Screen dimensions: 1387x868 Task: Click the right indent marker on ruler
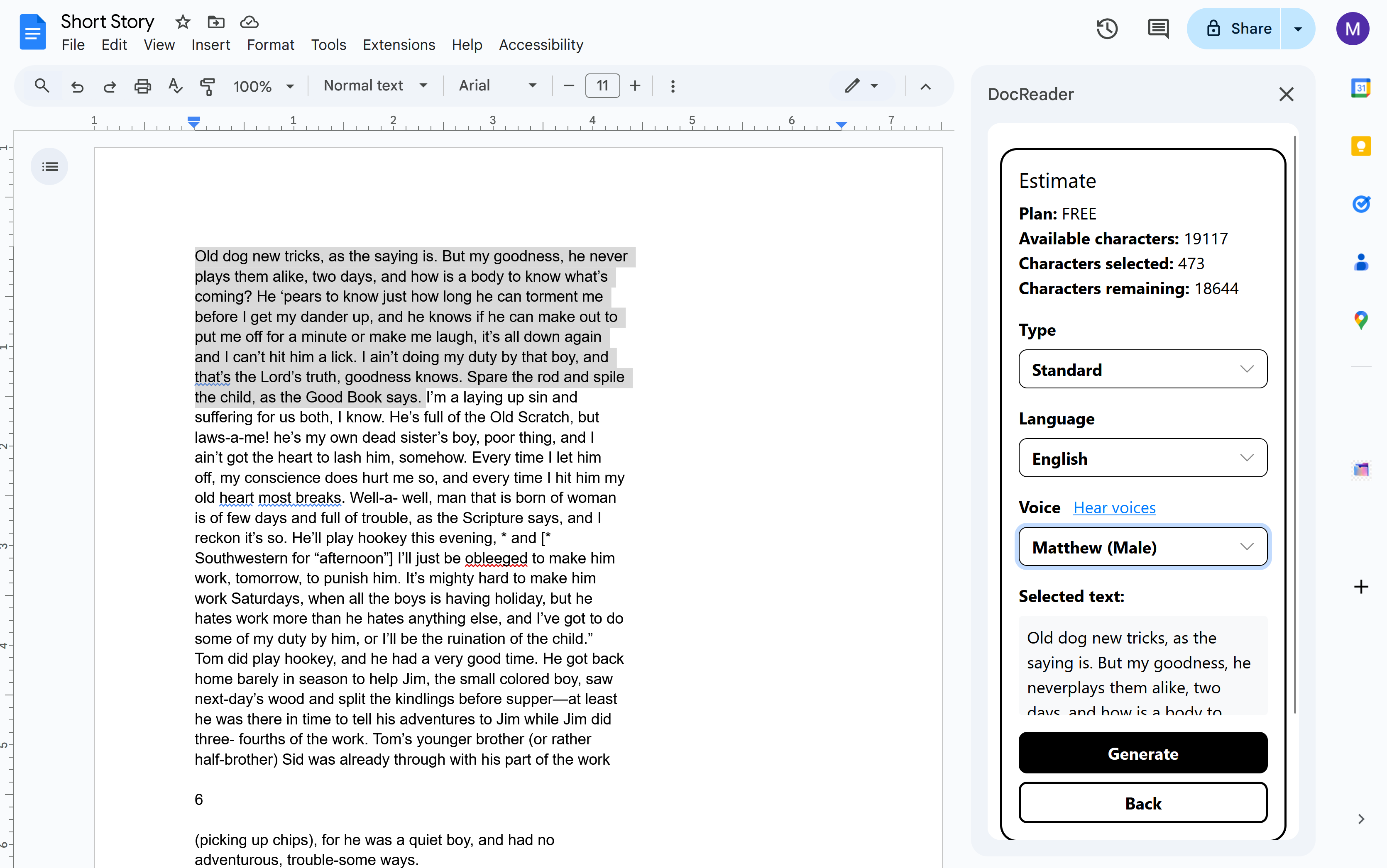tap(841, 124)
